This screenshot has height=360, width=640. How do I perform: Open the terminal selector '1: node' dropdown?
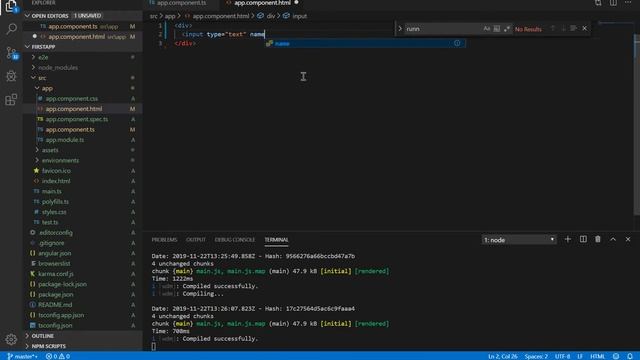click(519, 240)
